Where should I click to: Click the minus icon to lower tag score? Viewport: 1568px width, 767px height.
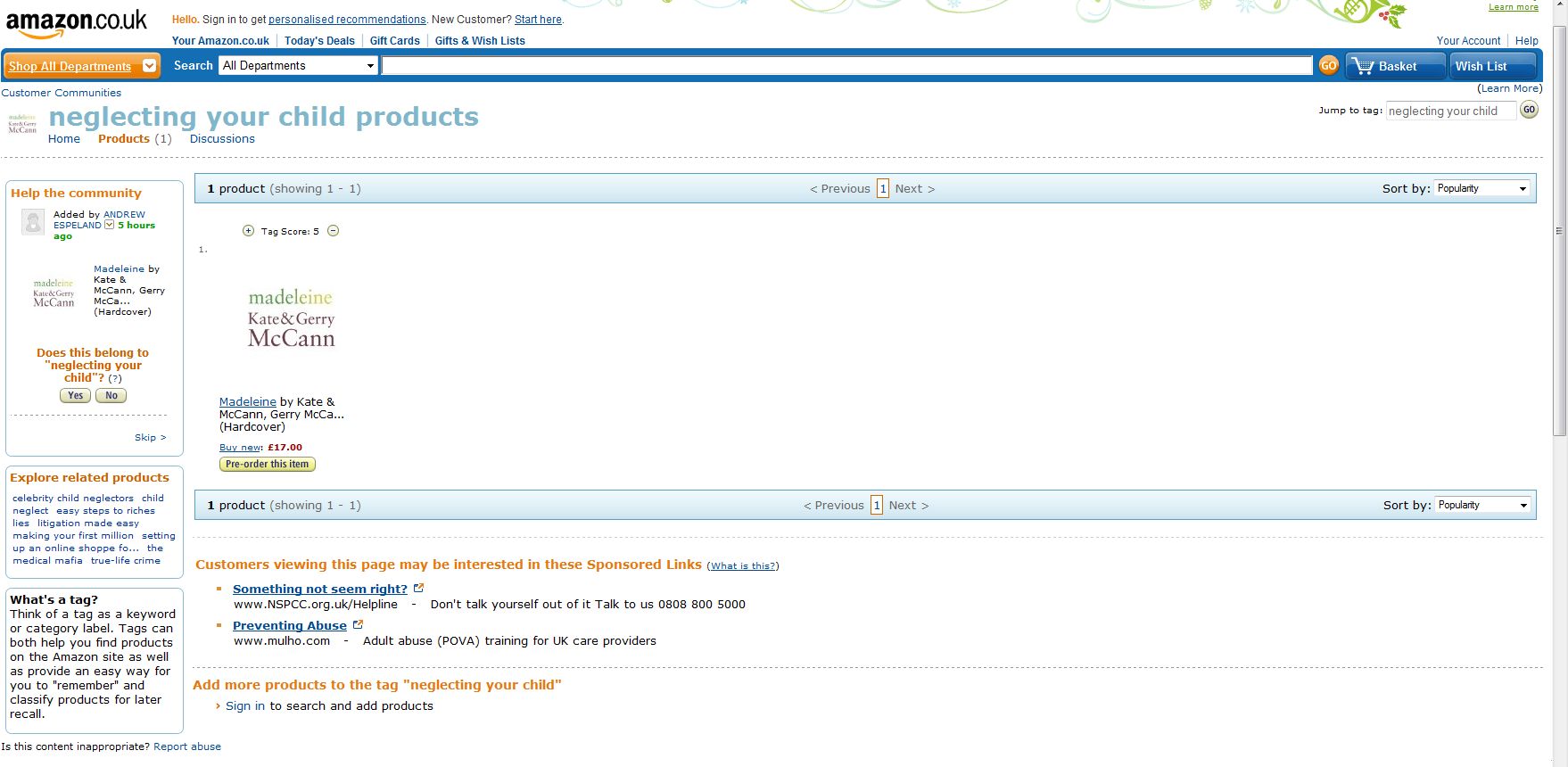pyautogui.click(x=334, y=231)
